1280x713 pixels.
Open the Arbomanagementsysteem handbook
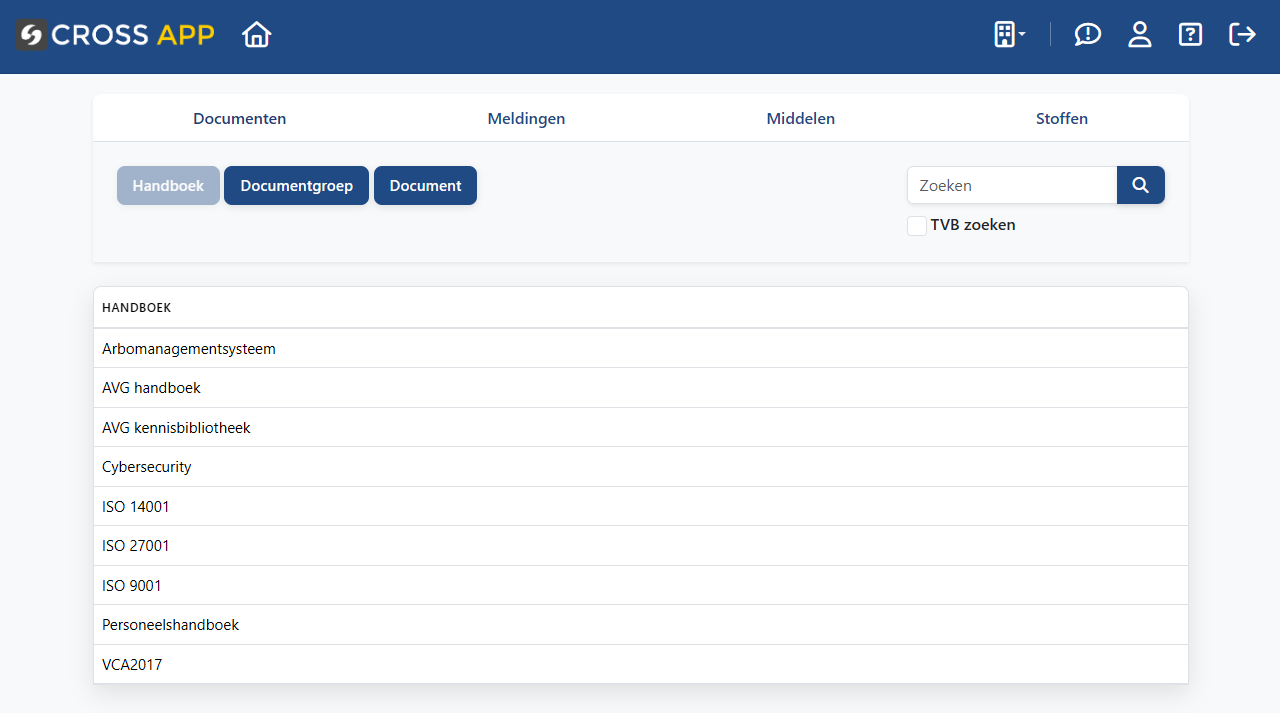[189, 349]
